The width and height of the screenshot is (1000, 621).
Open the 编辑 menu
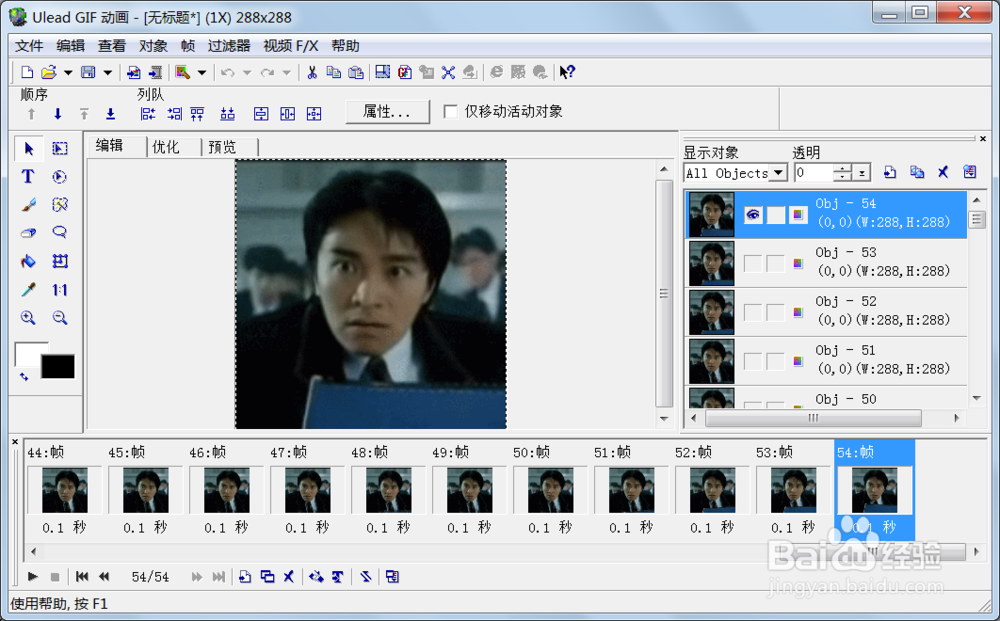(70, 46)
